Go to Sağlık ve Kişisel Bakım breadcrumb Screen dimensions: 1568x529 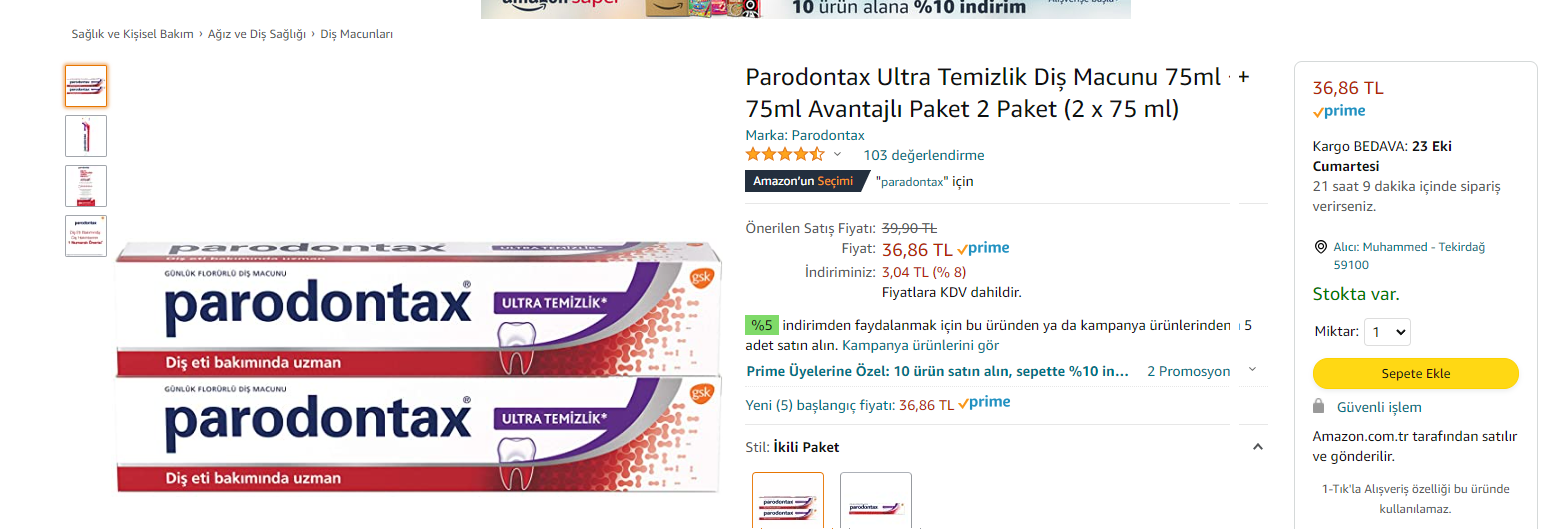tap(132, 34)
